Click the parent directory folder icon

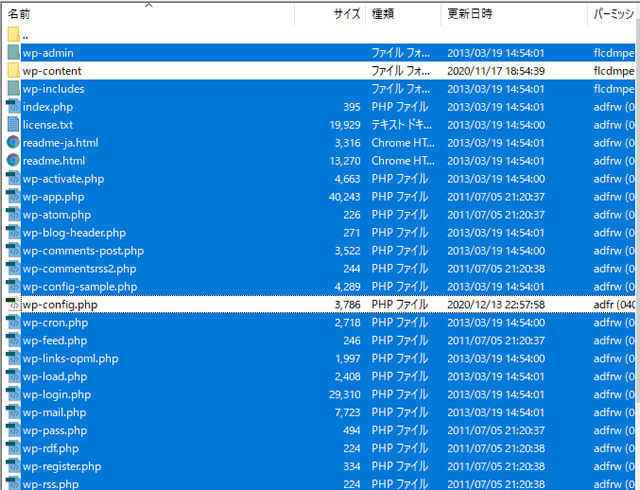tap(13, 34)
